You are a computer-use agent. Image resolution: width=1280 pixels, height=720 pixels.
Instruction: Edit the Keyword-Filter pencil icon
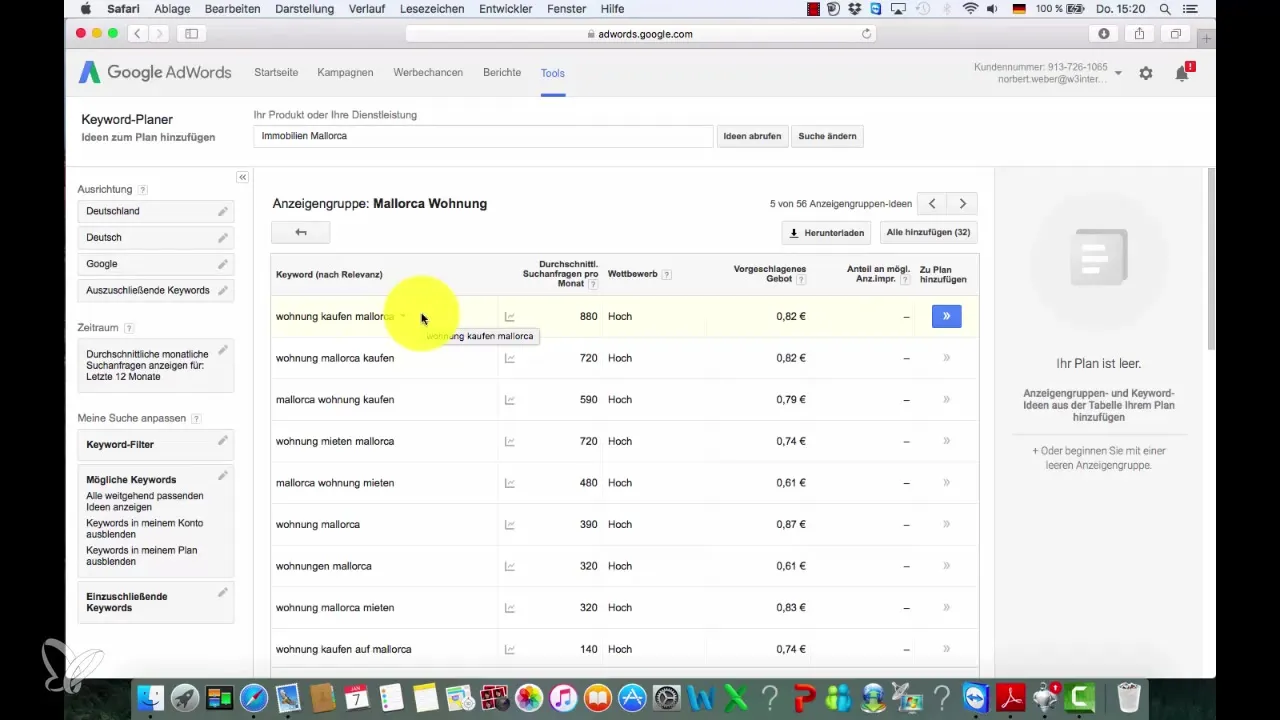223,440
